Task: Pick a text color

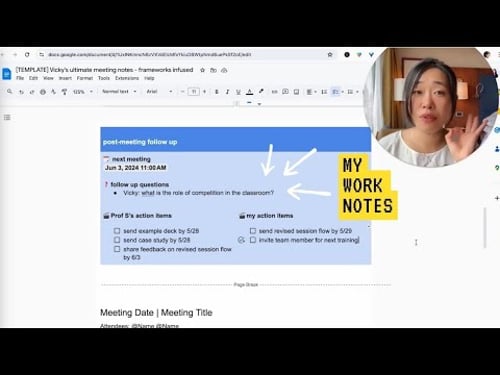Action: (x=249, y=92)
